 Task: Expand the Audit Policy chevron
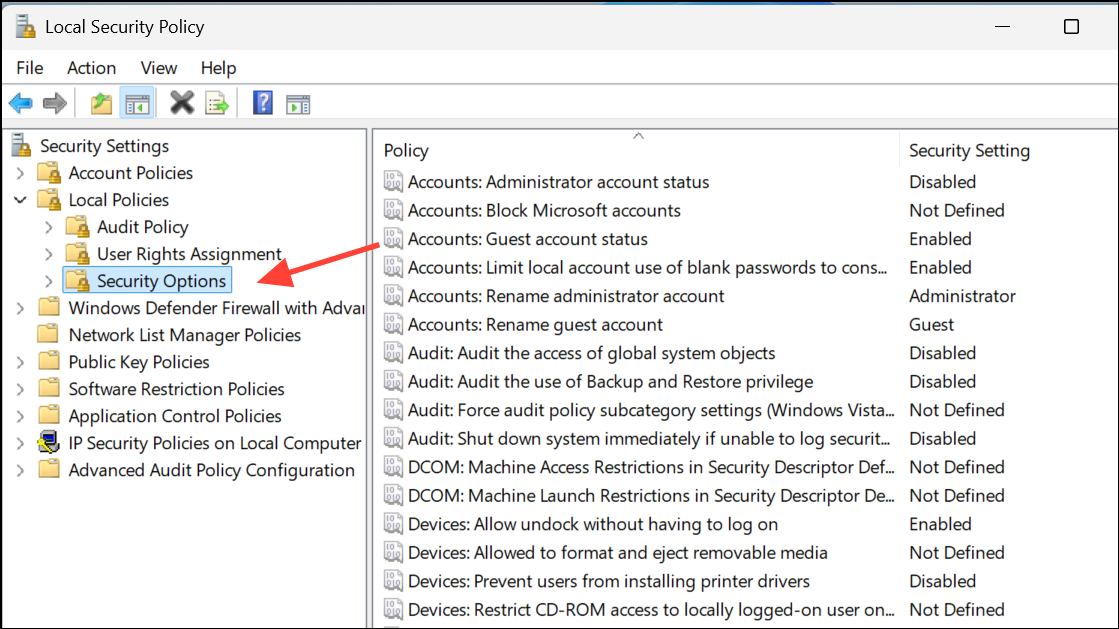coord(49,227)
